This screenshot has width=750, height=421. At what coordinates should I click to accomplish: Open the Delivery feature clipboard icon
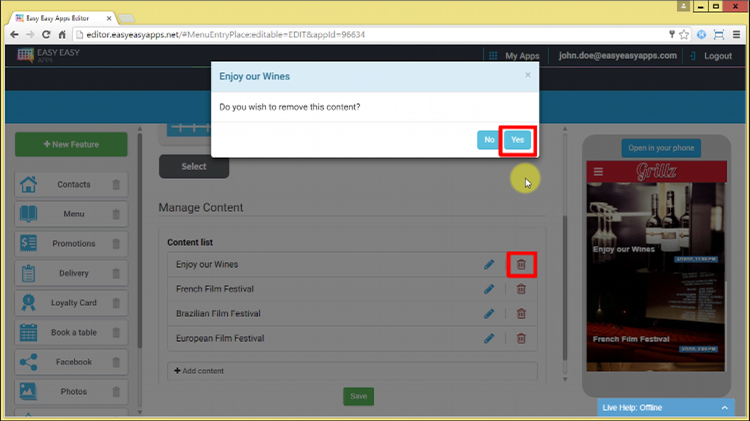28,273
